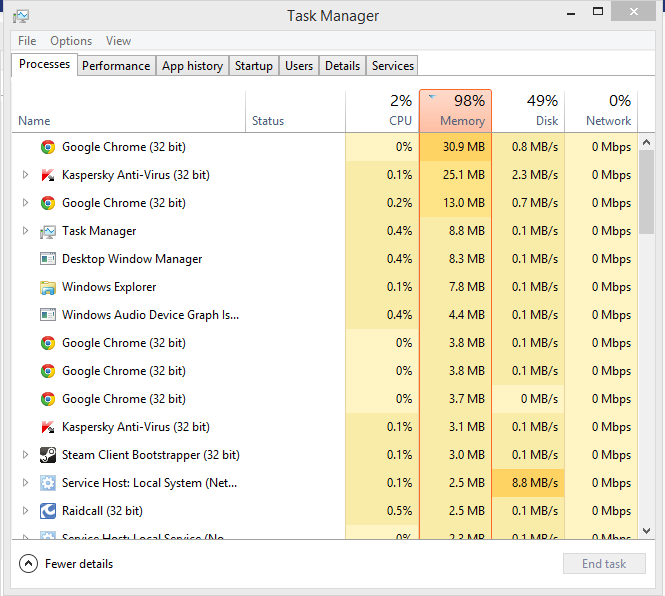This screenshot has width=665, height=596.
Task: Click the scrollbar down arrow
Action: tap(646, 531)
